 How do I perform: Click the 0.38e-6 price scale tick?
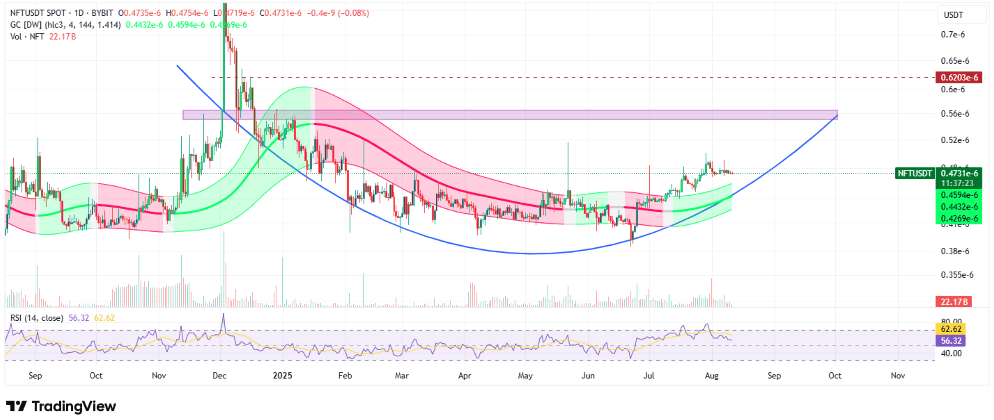pos(955,251)
